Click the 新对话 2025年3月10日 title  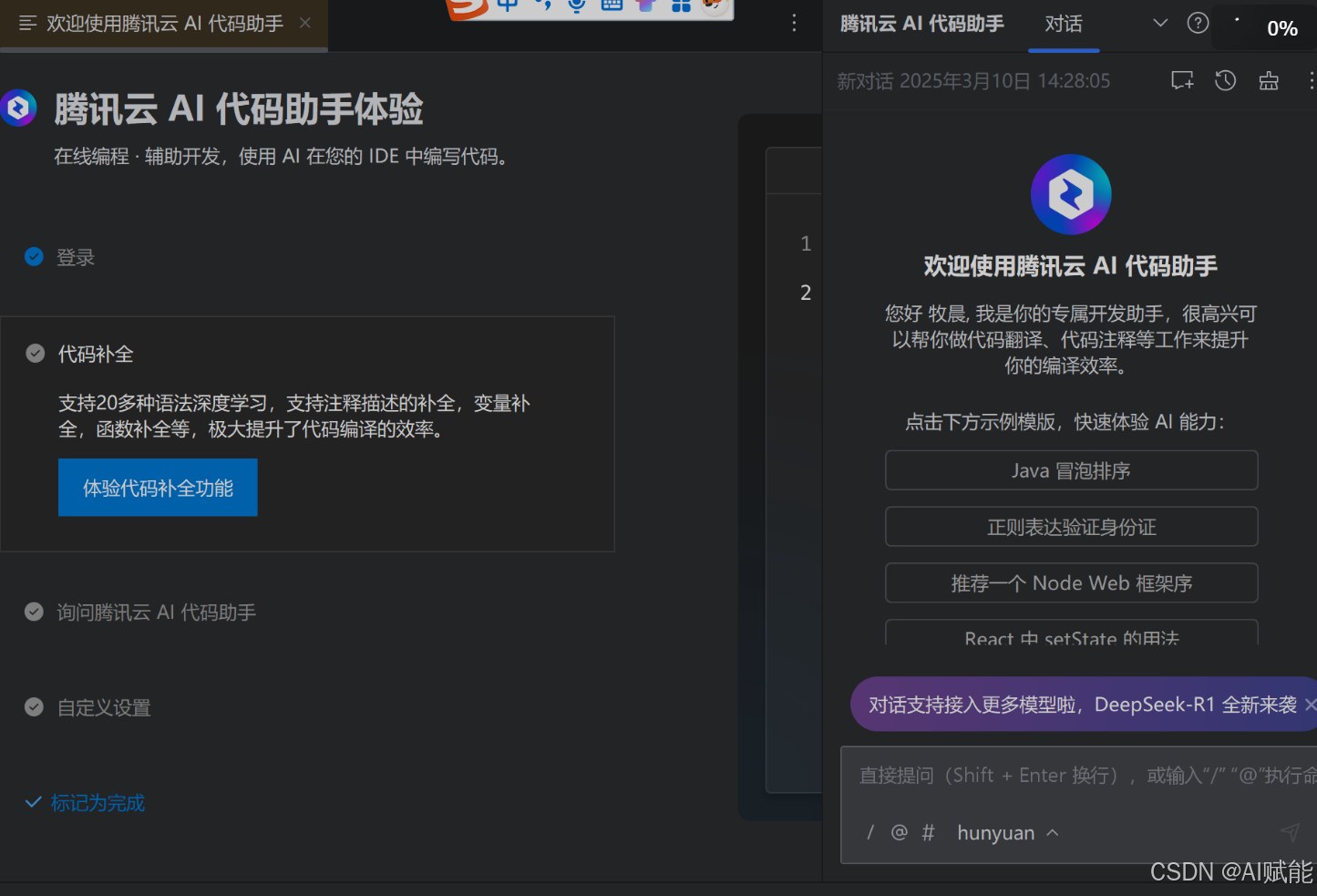pyautogui.click(x=973, y=81)
